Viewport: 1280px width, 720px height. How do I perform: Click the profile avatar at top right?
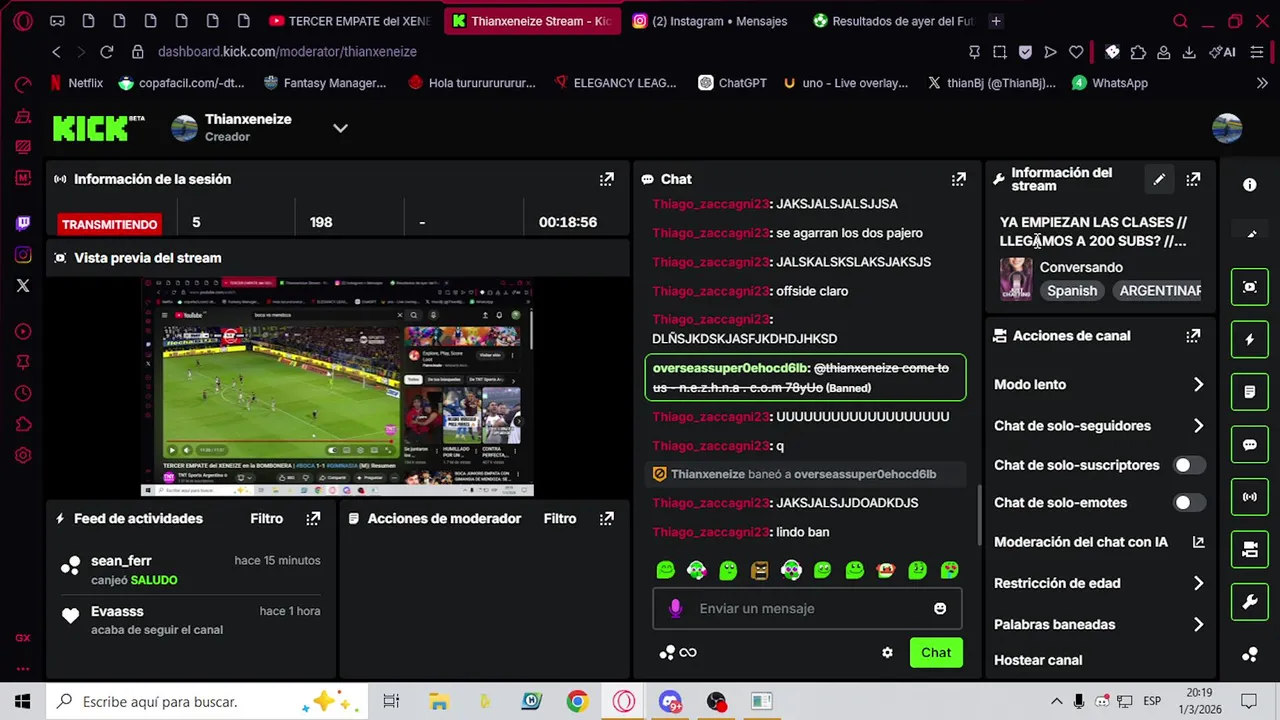[1227, 128]
